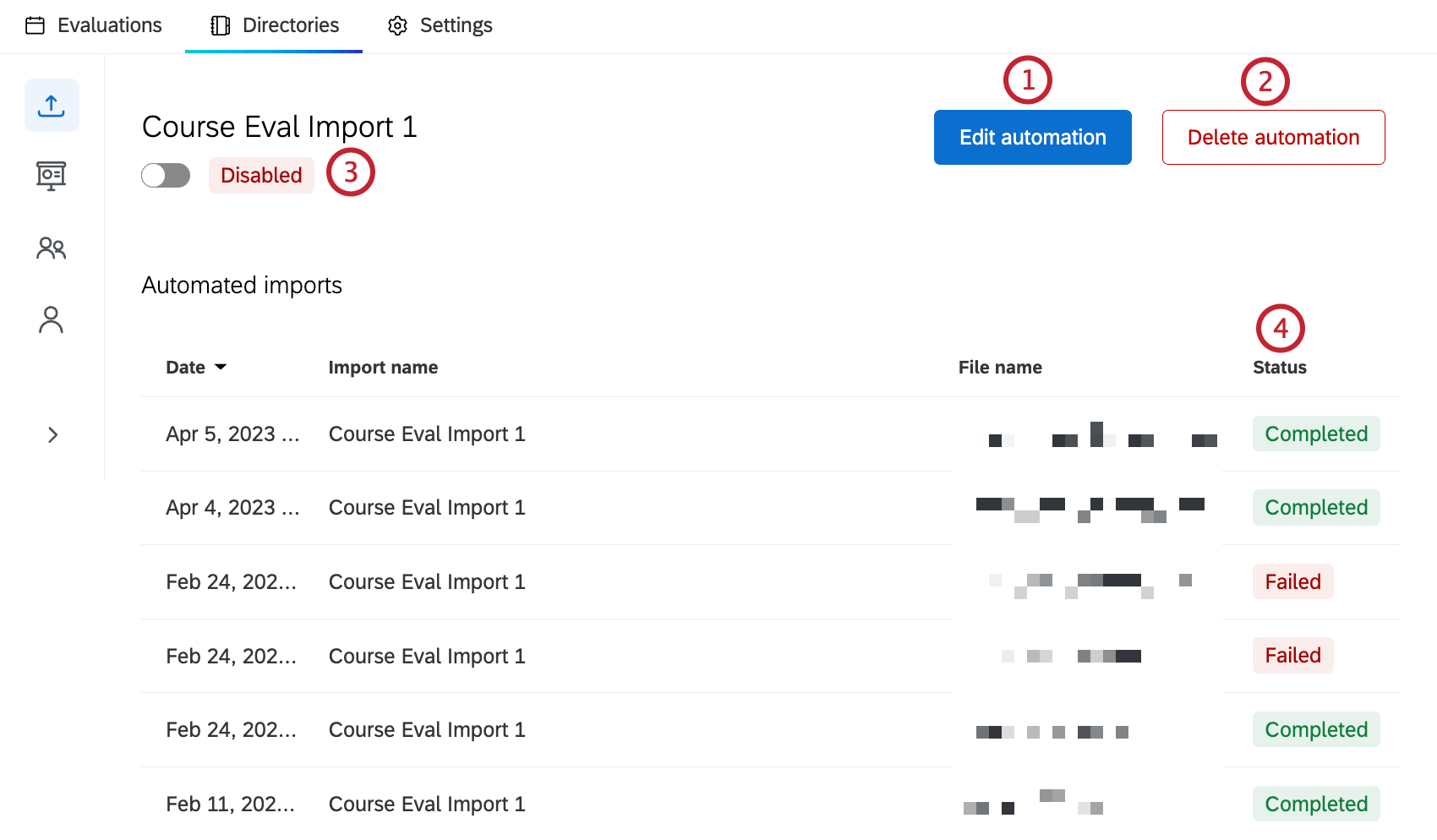Click the highlighted upload icon at sidebar top

pos(52,105)
